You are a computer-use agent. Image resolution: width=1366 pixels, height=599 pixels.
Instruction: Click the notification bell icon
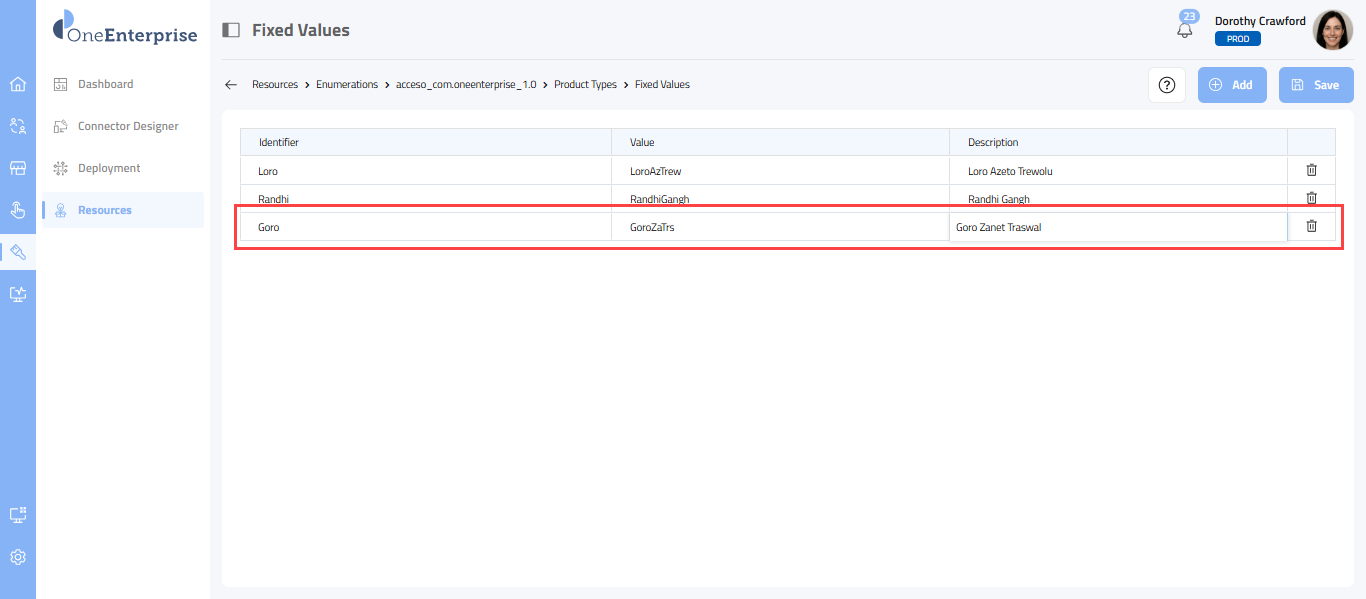(x=1185, y=30)
